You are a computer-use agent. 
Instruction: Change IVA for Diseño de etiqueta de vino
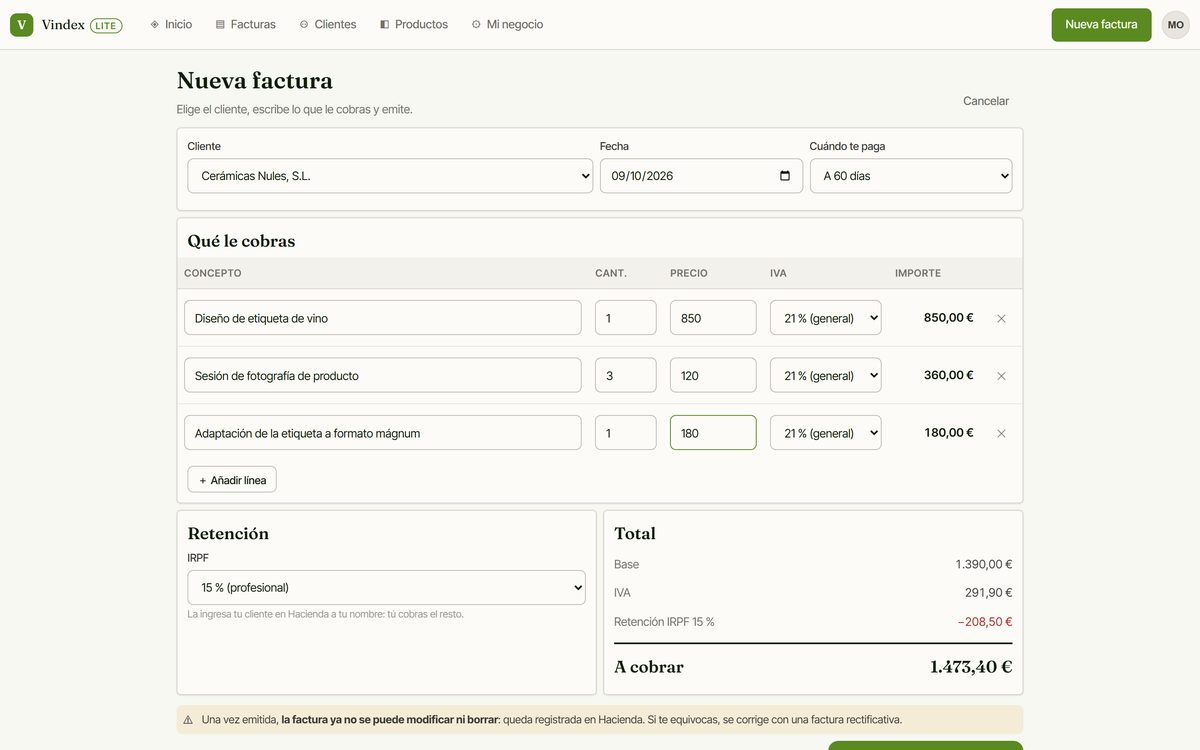pyautogui.click(x=826, y=318)
